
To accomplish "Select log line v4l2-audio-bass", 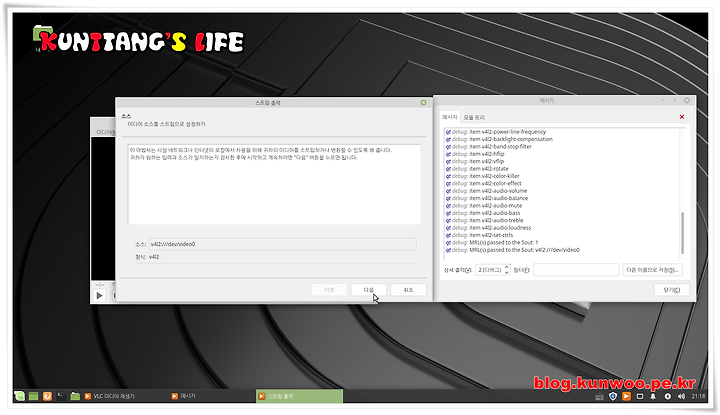I will pyautogui.click(x=483, y=213).
